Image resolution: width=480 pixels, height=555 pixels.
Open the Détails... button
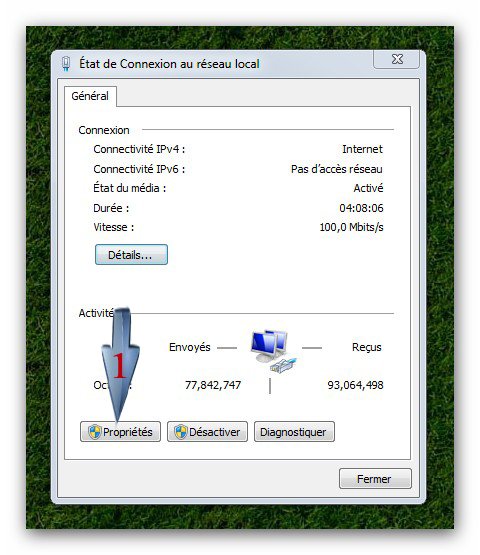coord(131,254)
